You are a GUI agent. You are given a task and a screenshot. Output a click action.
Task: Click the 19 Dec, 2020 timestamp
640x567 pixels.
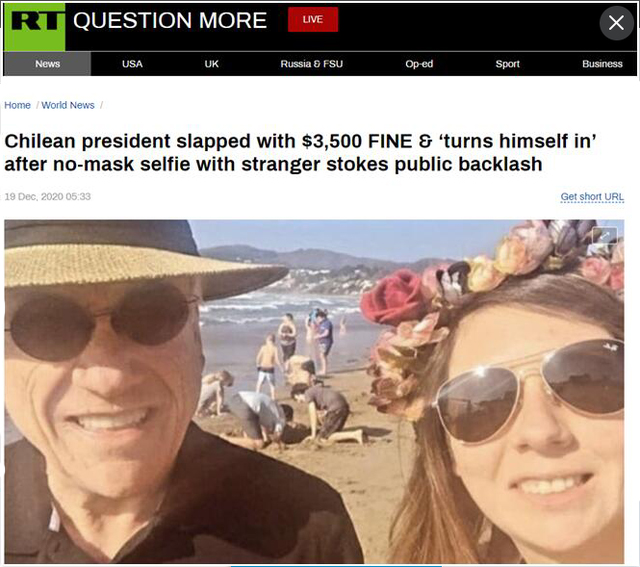[x=47, y=197]
